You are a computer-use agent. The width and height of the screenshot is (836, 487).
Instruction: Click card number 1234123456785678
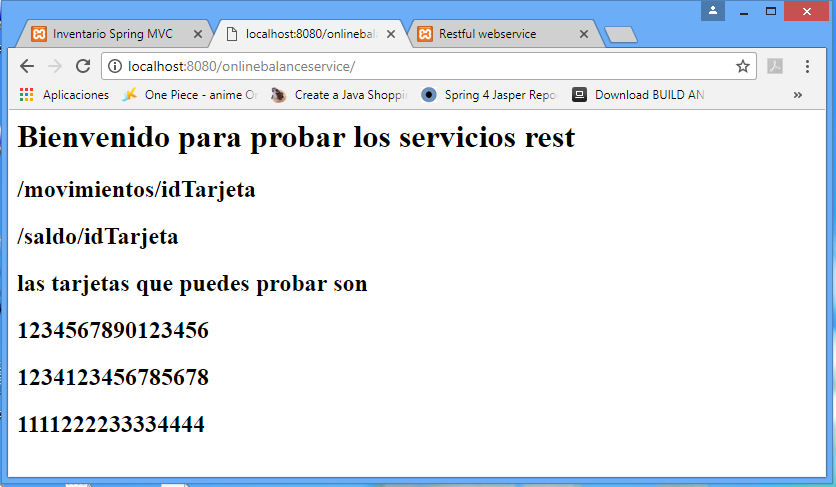tap(113, 378)
